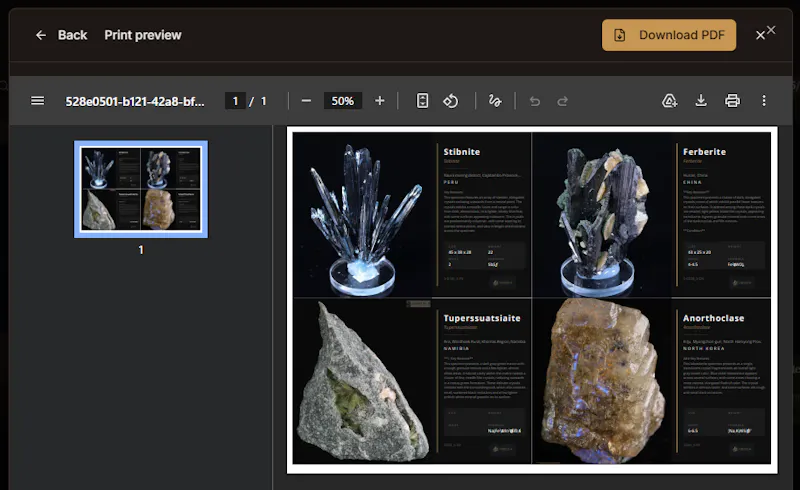Go Back from print preview
This screenshot has height=490, width=800.
tap(61, 35)
